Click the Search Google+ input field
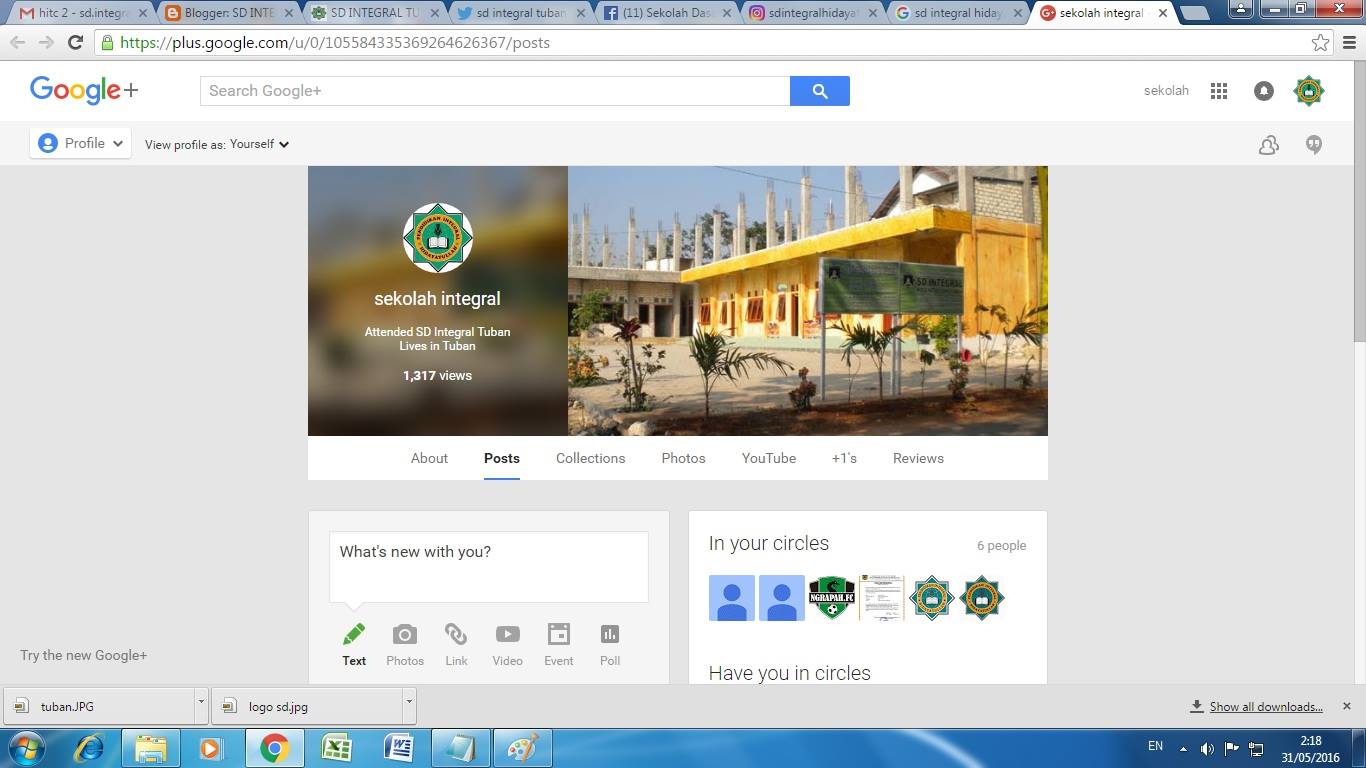 pyautogui.click(x=495, y=91)
